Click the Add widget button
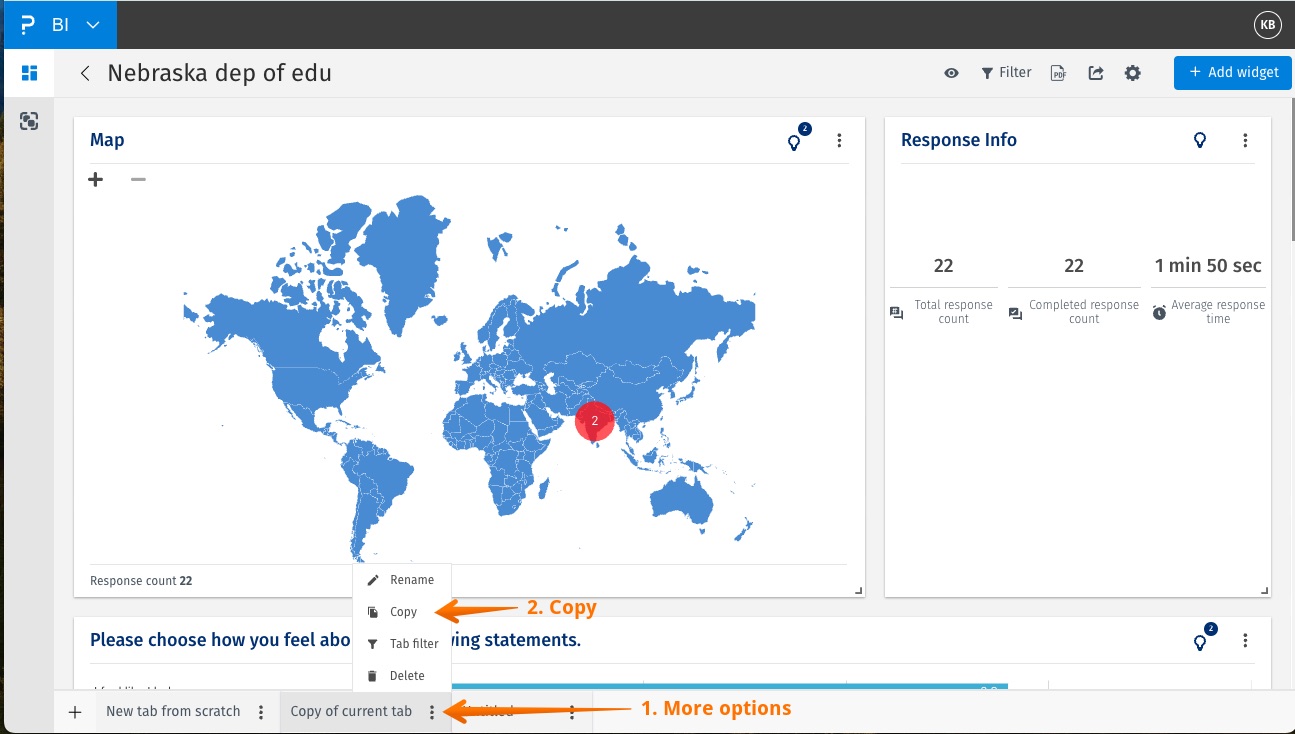 pyautogui.click(x=1233, y=73)
